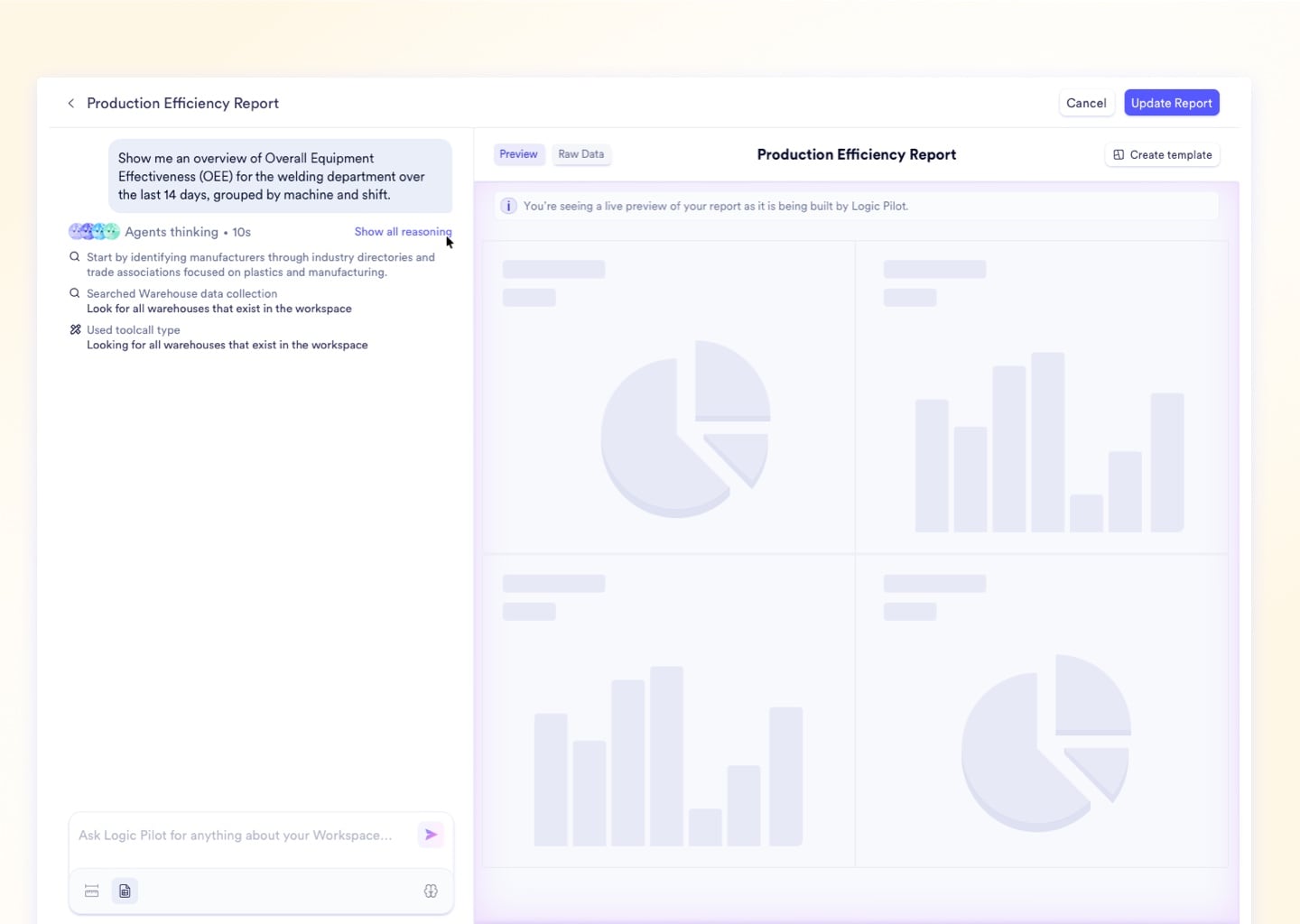The height and width of the screenshot is (924, 1300).
Task: Open the Show all reasoning link
Action: coord(403,232)
